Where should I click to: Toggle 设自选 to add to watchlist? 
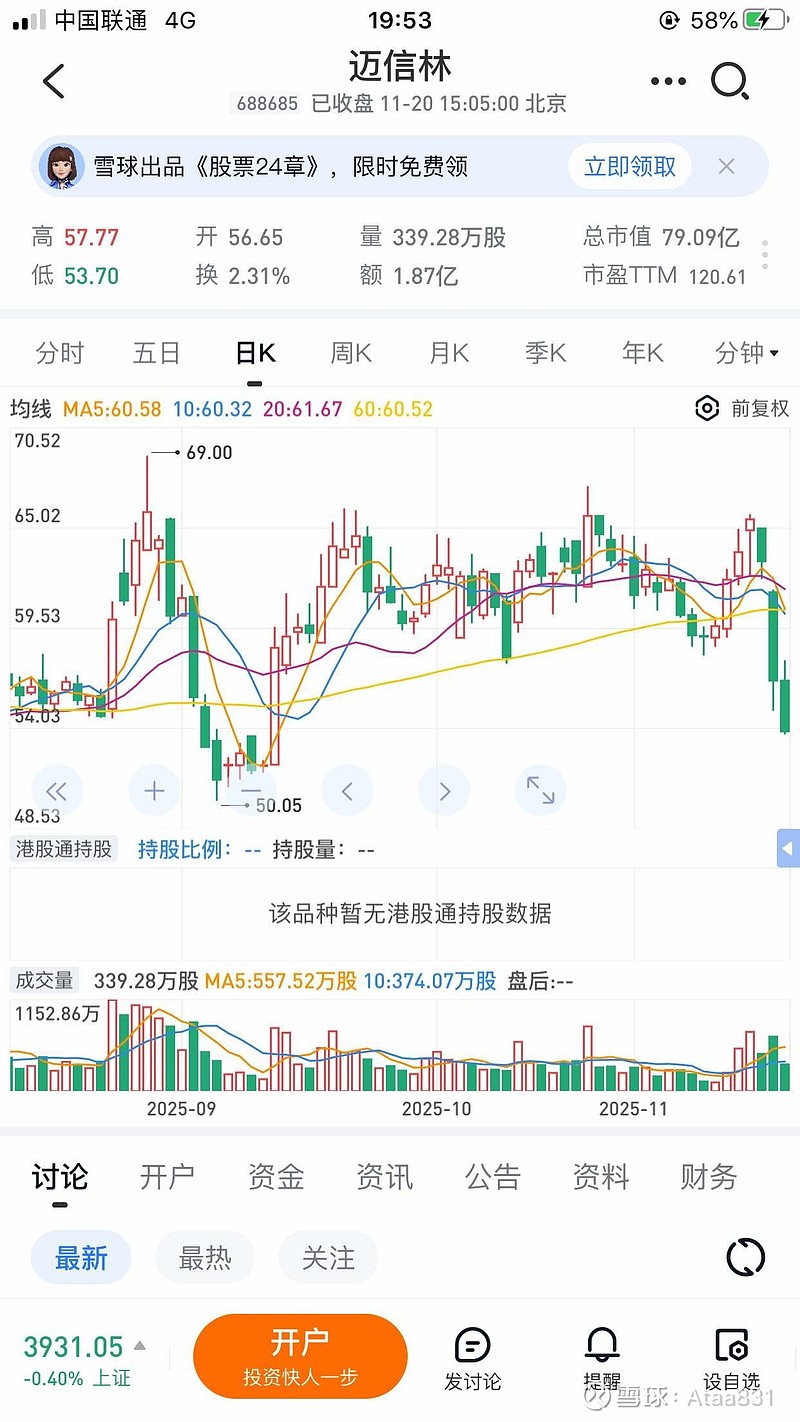(x=731, y=1357)
